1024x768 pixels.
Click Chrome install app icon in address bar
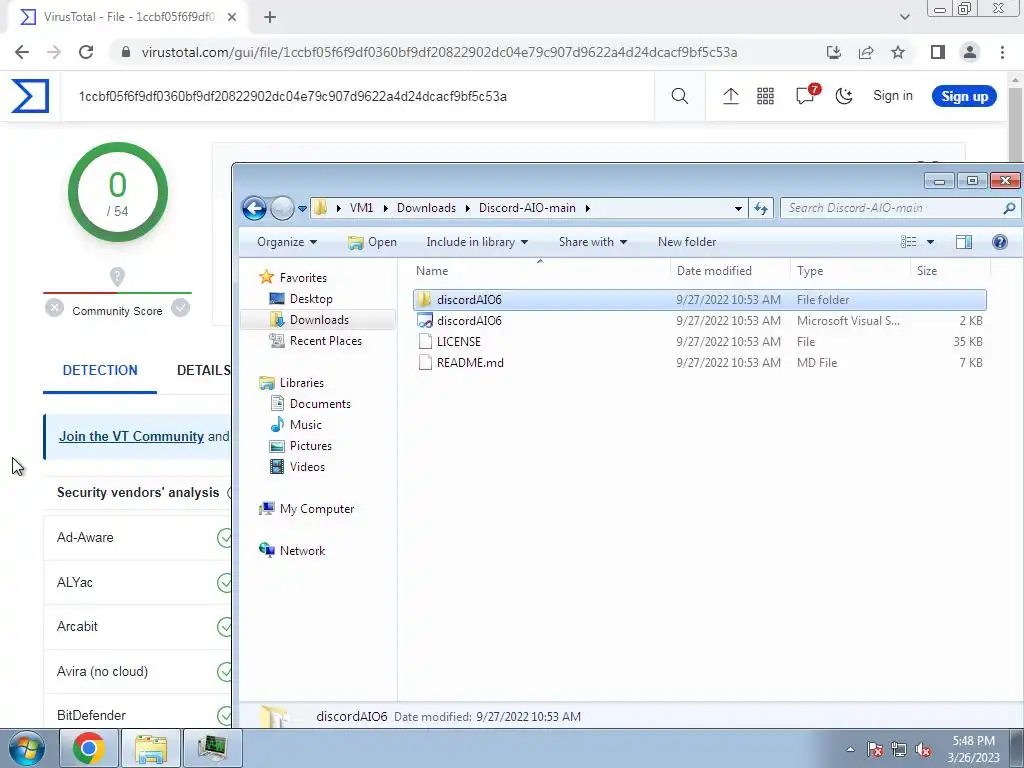click(834, 52)
